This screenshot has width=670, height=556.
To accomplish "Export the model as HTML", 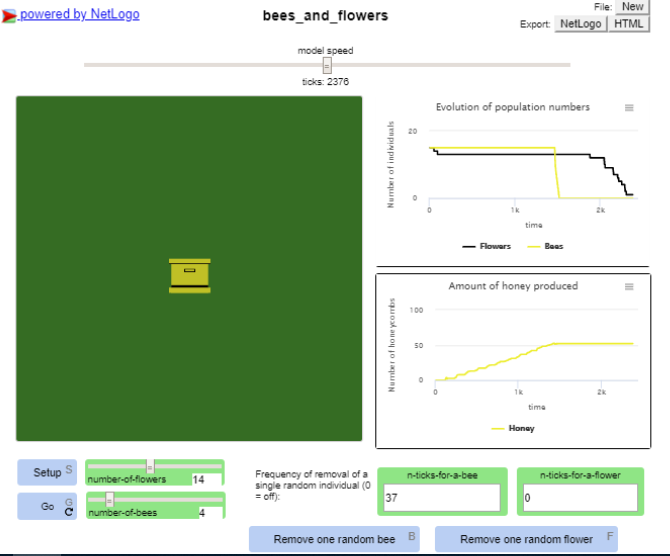I will 629,24.
